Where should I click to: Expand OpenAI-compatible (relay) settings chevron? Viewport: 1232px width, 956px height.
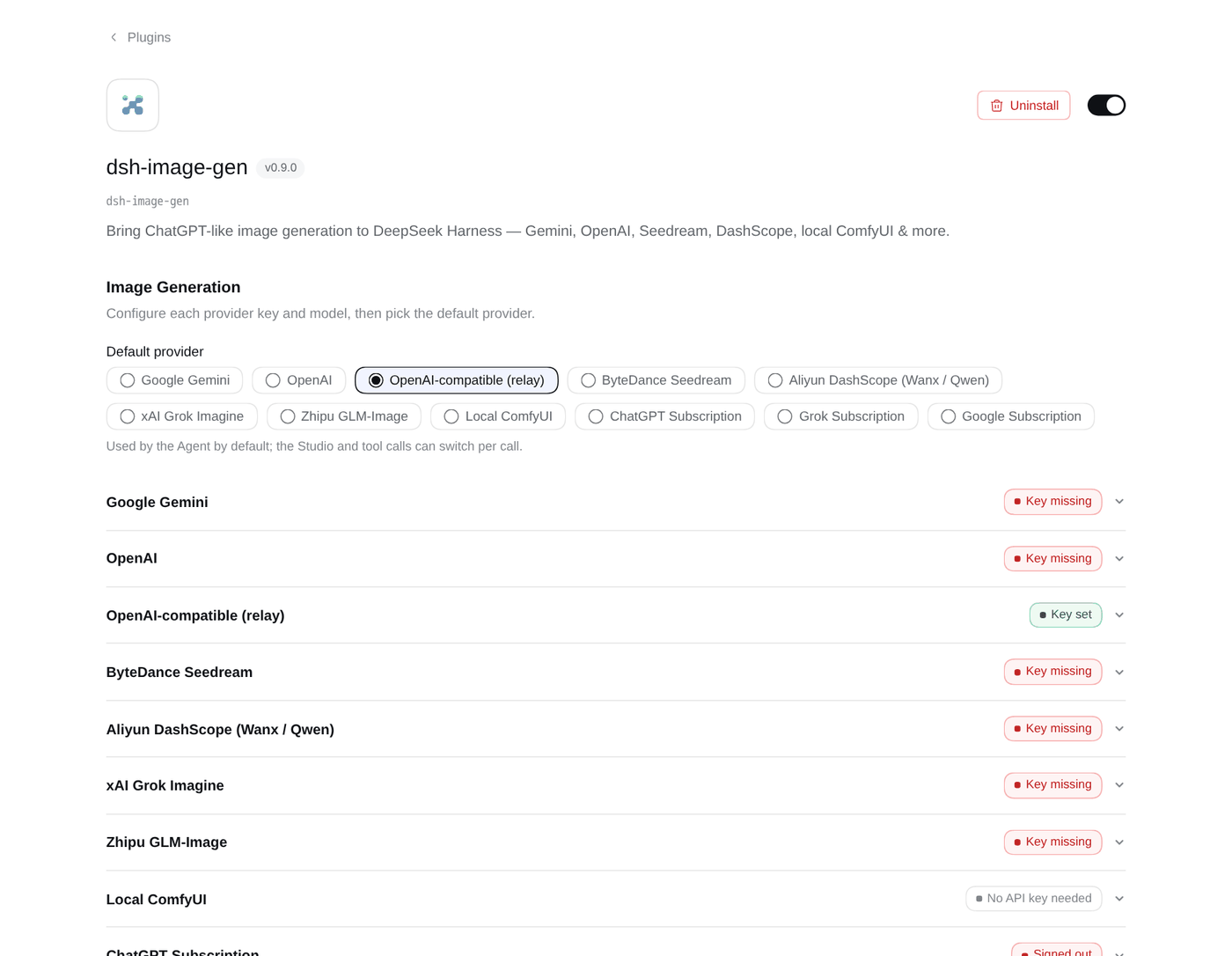(1119, 615)
